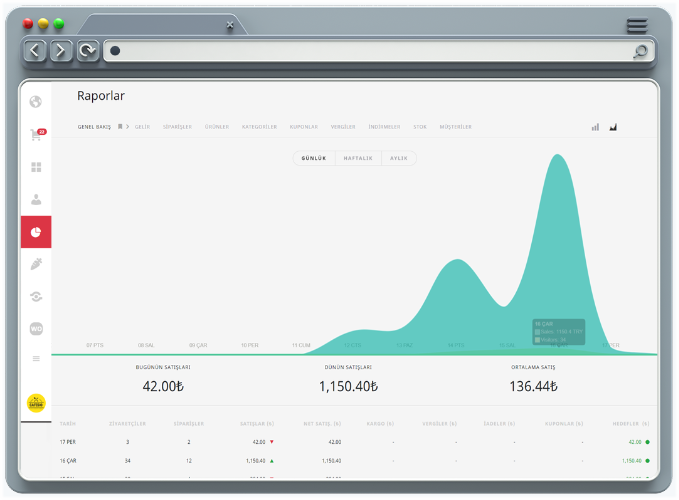Viewport: 679px width, 500px height.
Task: Expand the sidebar hamburger menu lines
Action: [x=36, y=358]
